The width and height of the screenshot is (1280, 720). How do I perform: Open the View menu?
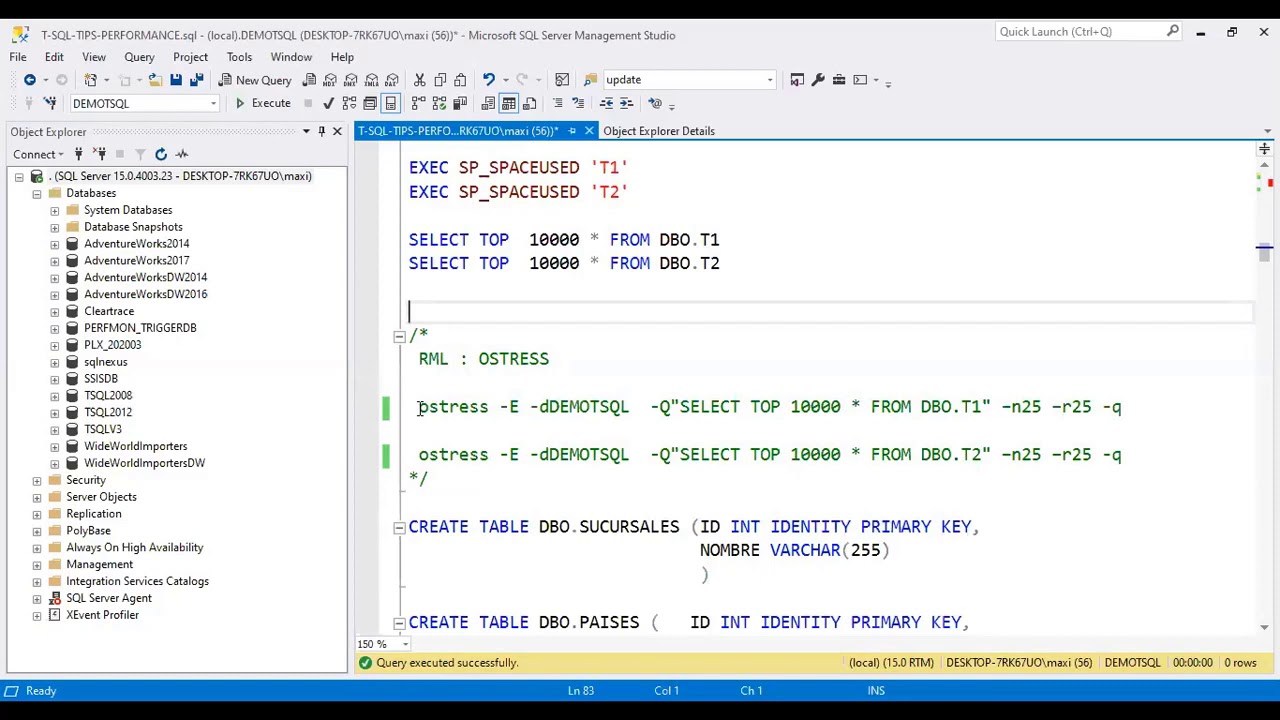(x=94, y=57)
